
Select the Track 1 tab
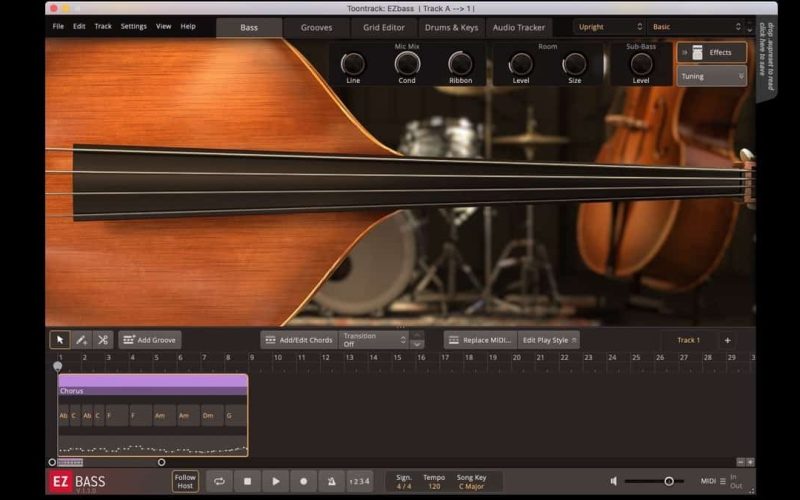[688, 340]
